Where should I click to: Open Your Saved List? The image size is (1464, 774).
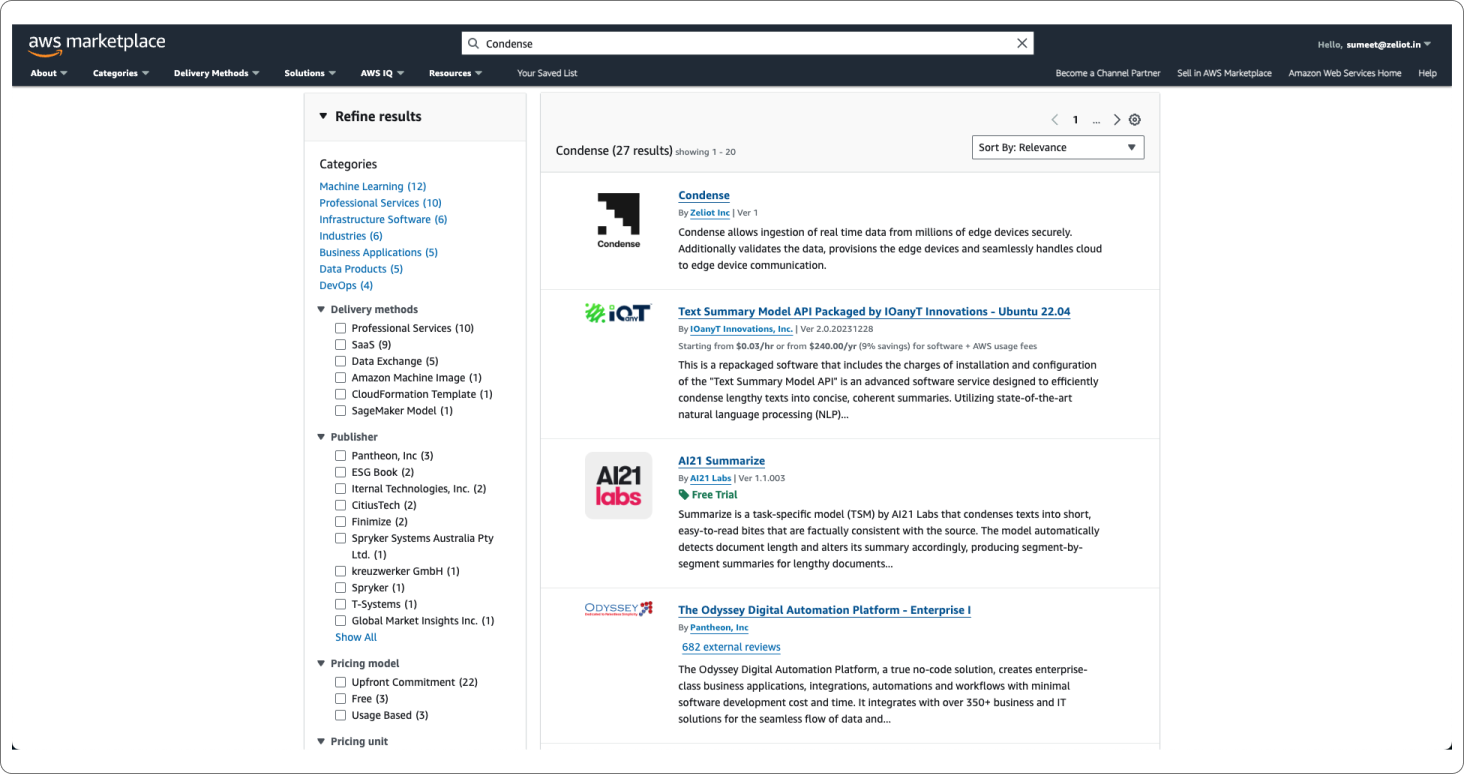pos(547,73)
